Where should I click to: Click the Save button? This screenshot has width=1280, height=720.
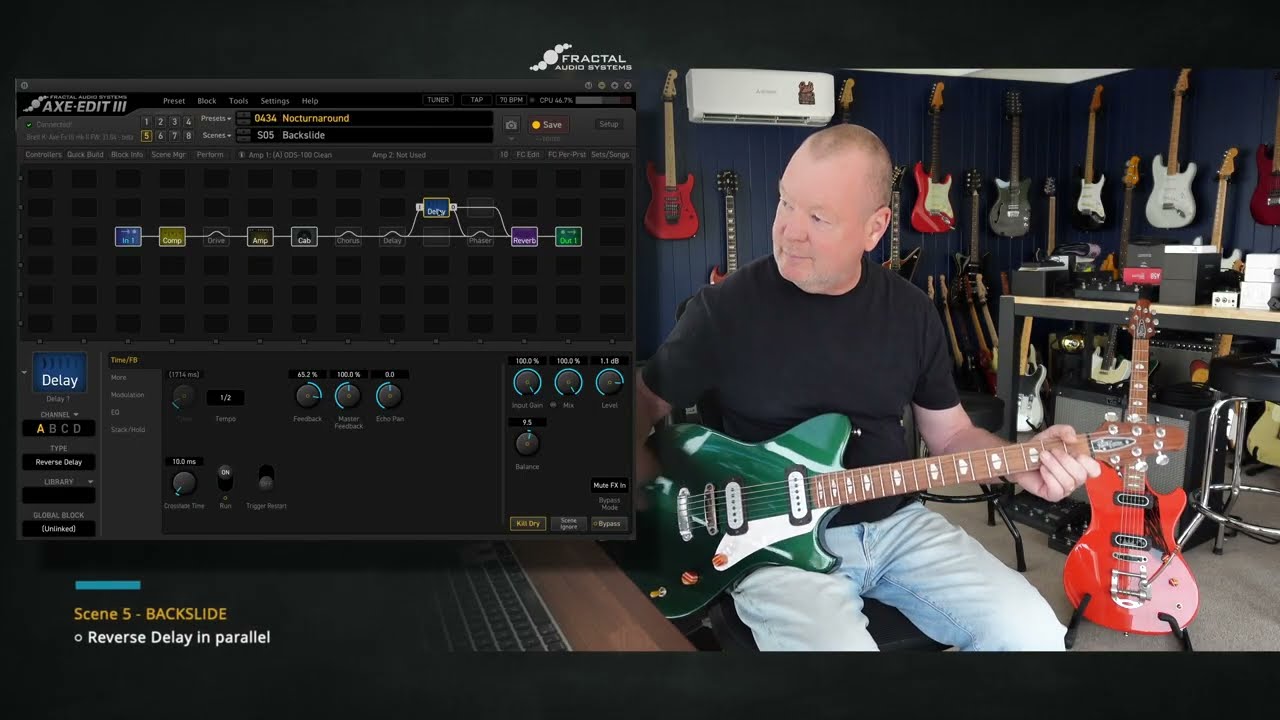coord(547,125)
